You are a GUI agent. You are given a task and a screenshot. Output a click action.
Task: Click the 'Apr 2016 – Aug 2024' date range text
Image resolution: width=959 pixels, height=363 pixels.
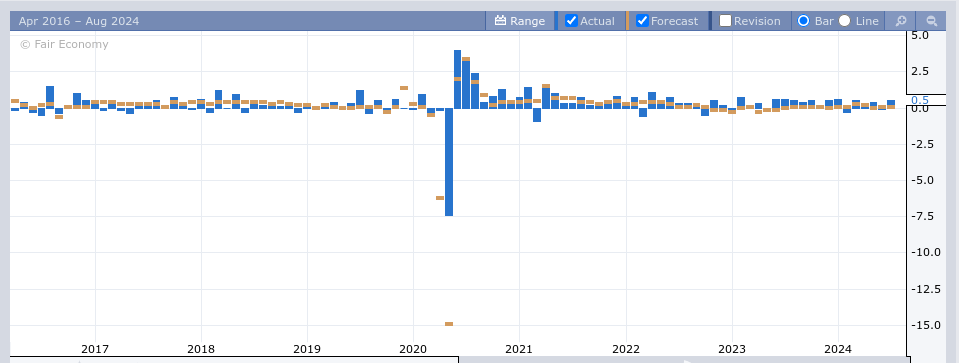79,21
